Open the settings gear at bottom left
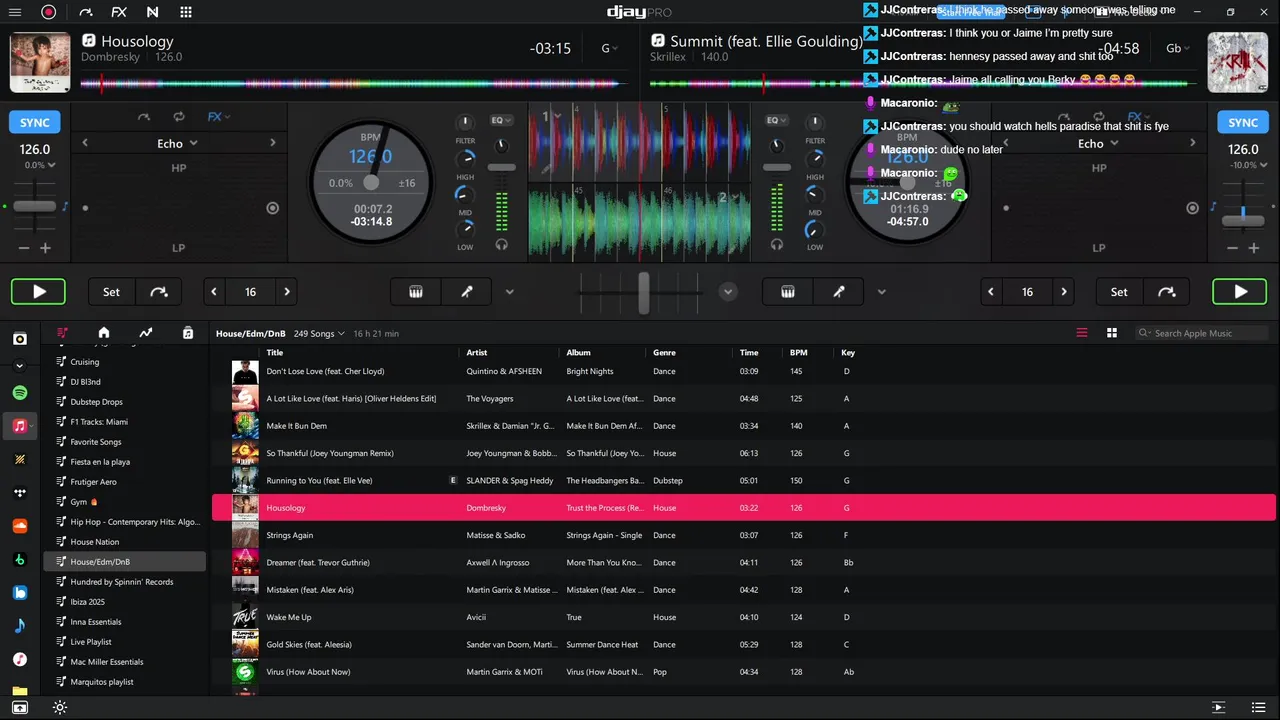The width and height of the screenshot is (1280, 720). 60,708
